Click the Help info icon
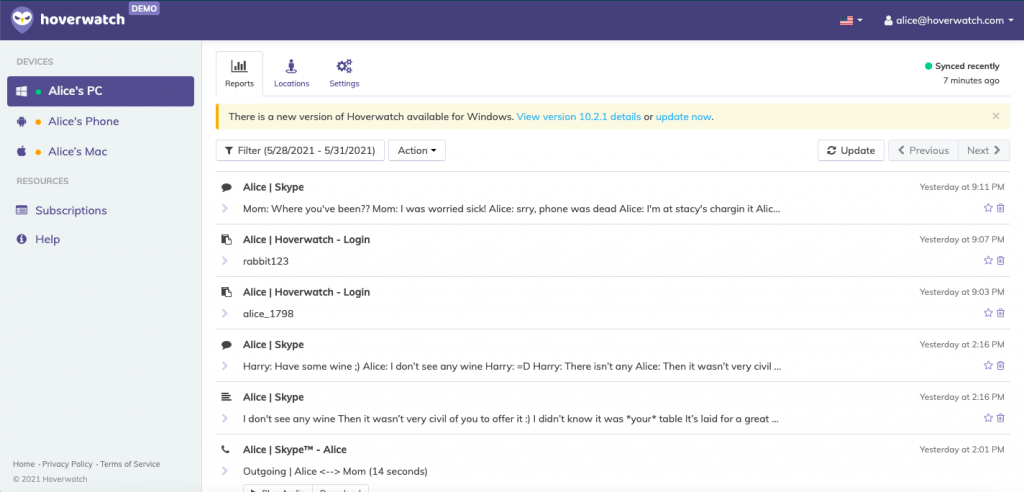The width and height of the screenshot is (1024, 492). click(x=22, y=239)
